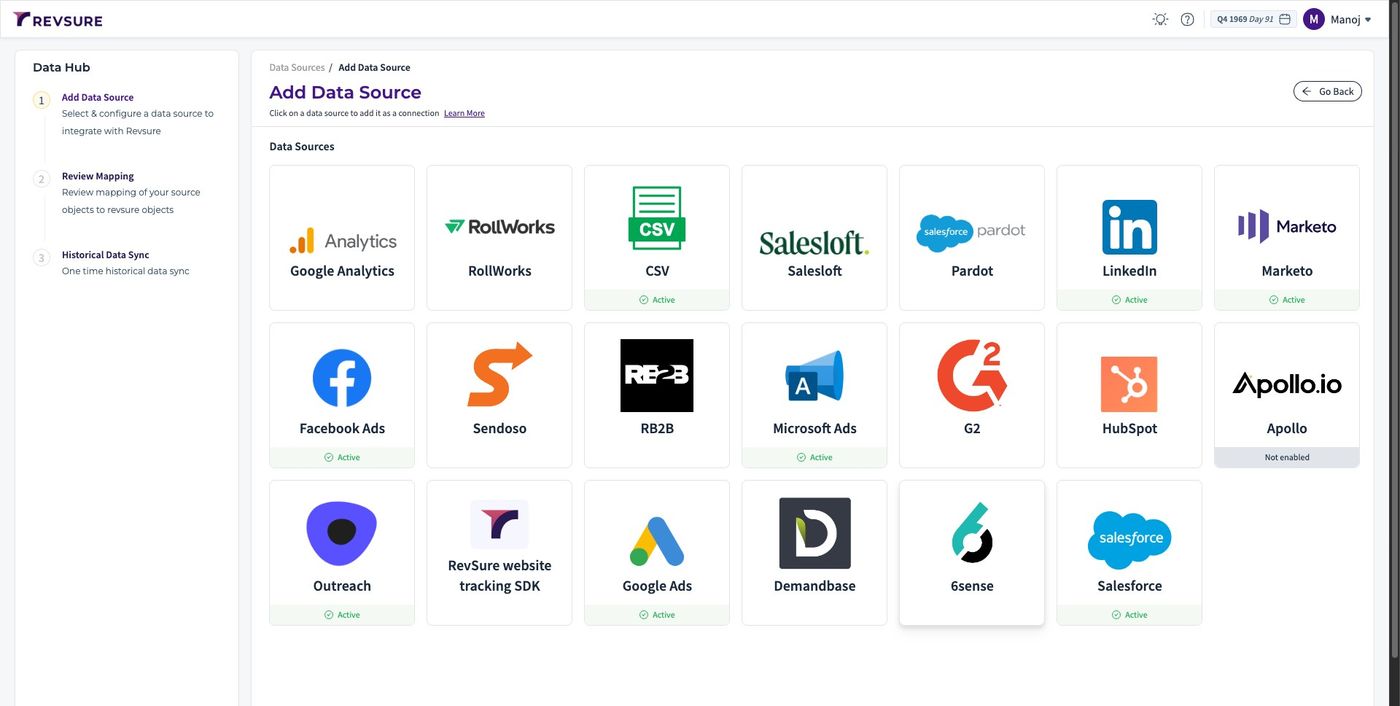Click step number 2 circle

click(41, 179)
